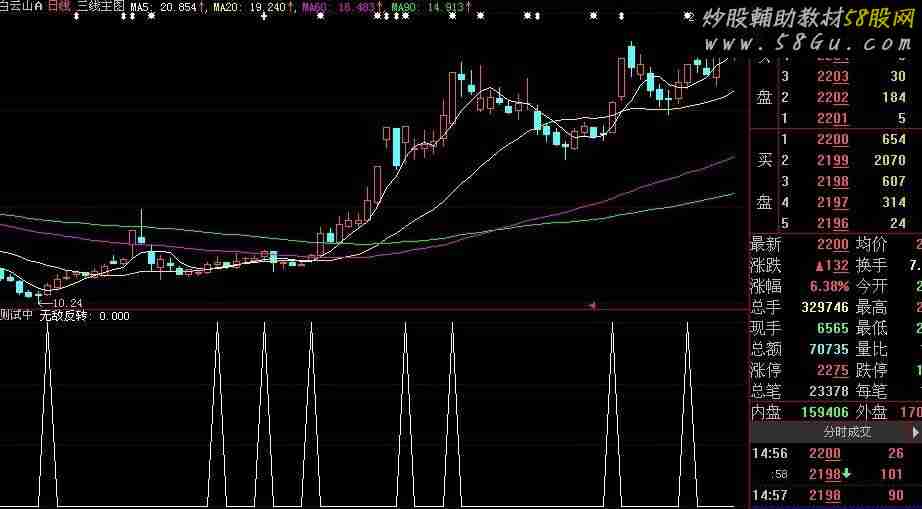Click sell level 3 price 2203
The image size is (922, 509).
point(833,76)
